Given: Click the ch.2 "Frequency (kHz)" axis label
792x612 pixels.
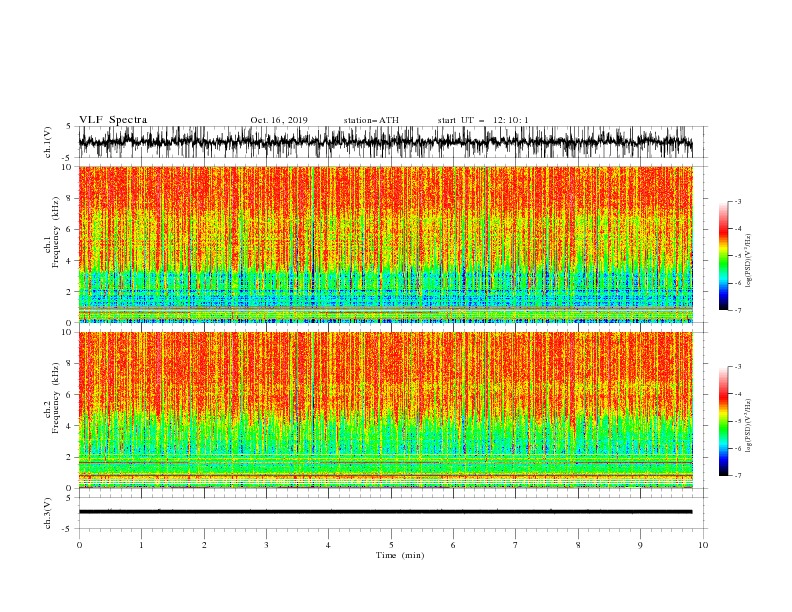Looking at the screenshot, I should (55, 398).
